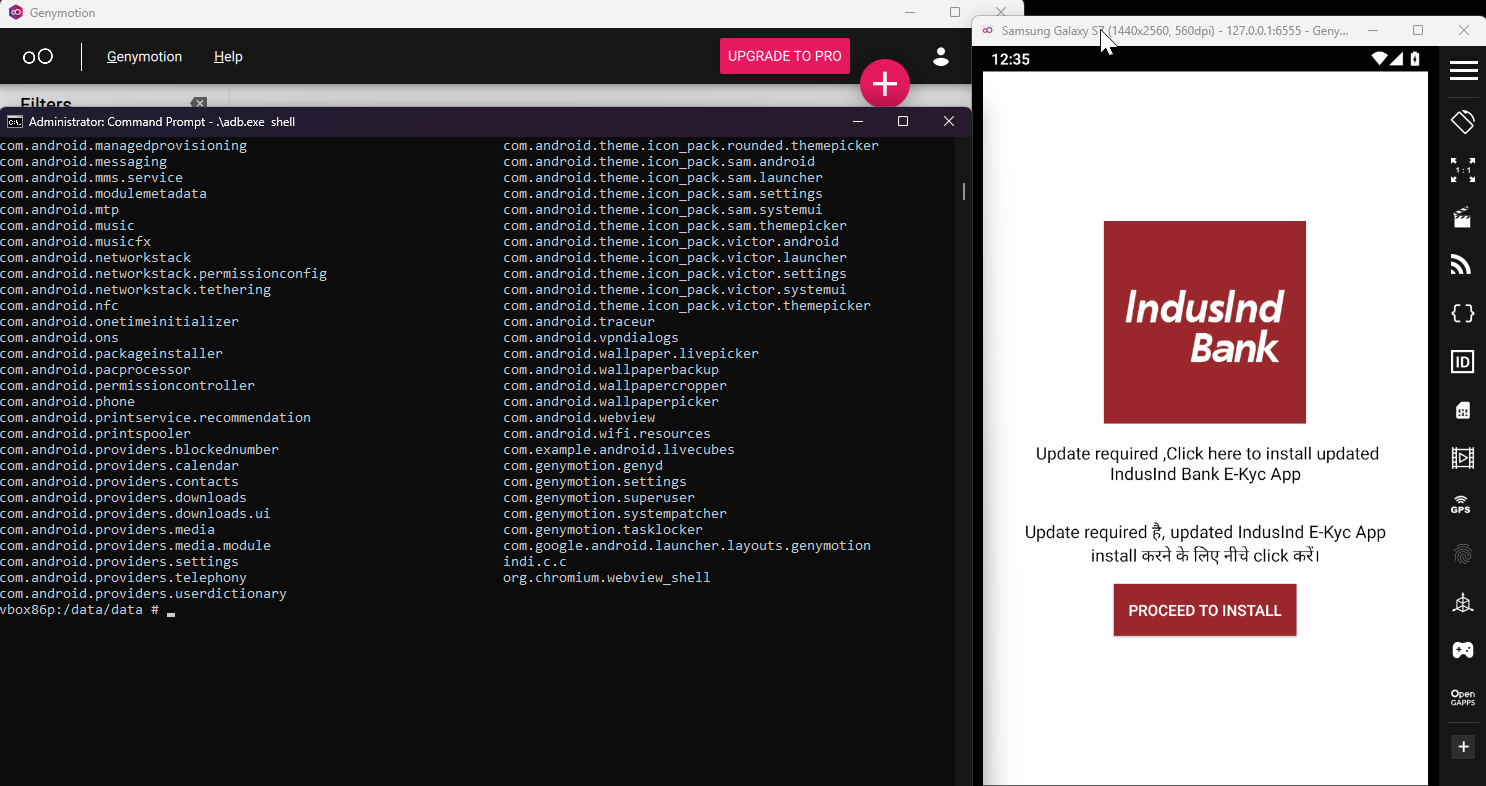Click the Command Prompt window icon
The image size is (1486, 786).
15,122
